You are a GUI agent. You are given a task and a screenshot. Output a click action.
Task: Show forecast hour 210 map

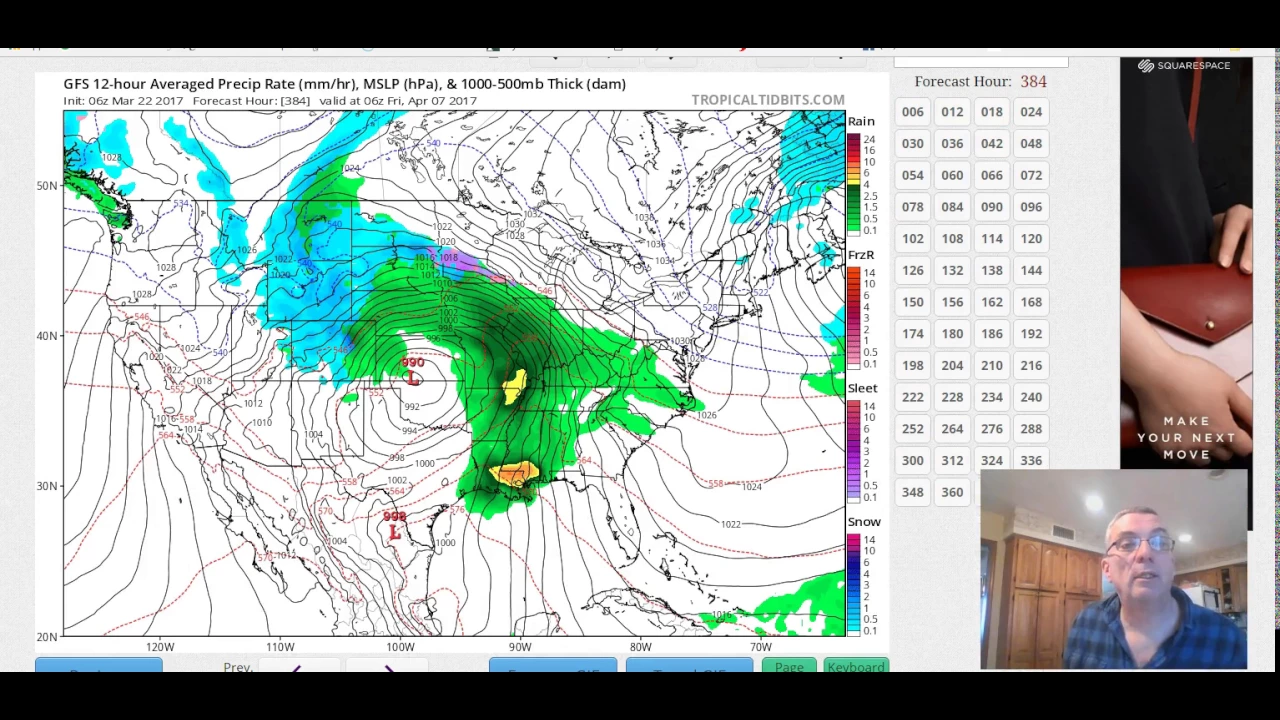991,366
